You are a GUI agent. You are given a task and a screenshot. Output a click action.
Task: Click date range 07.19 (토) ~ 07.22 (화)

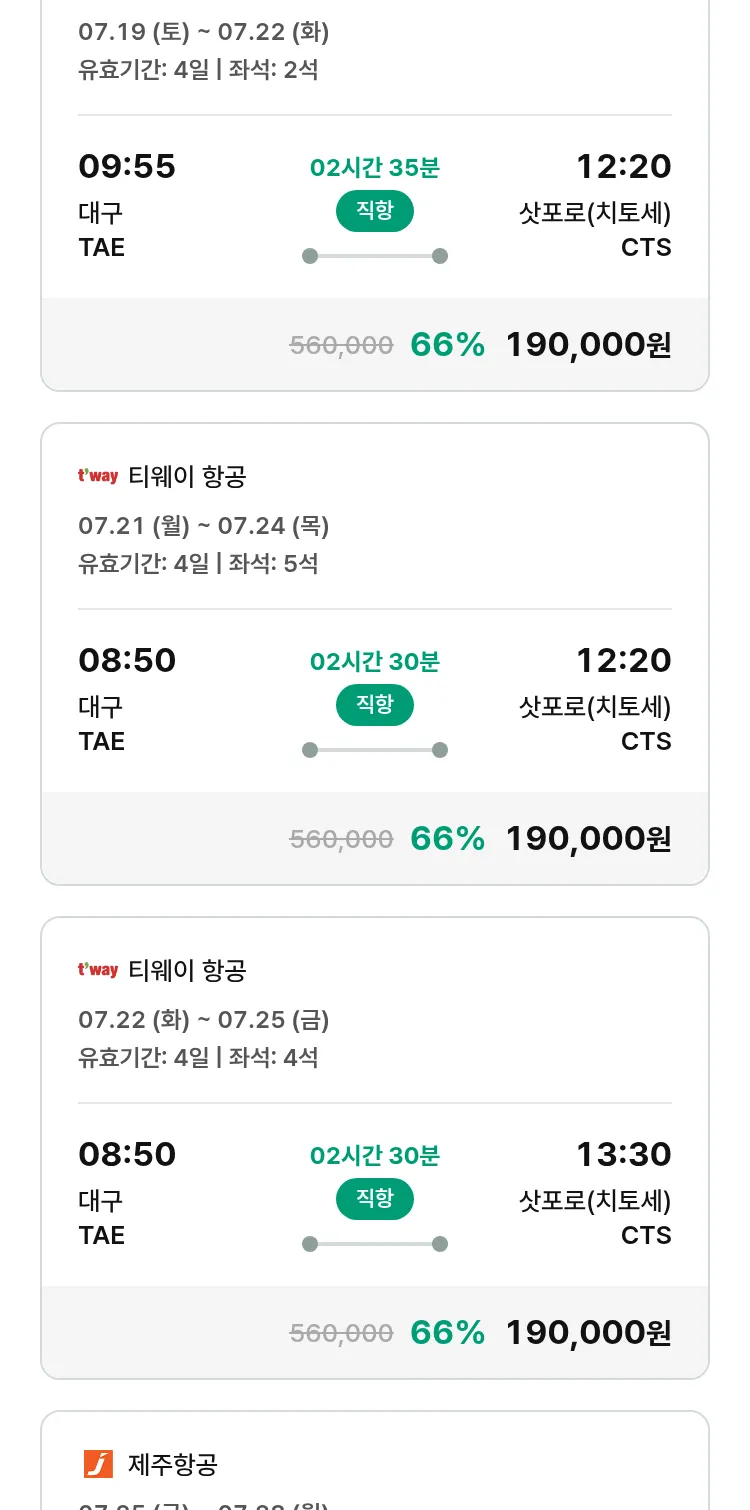204,32
